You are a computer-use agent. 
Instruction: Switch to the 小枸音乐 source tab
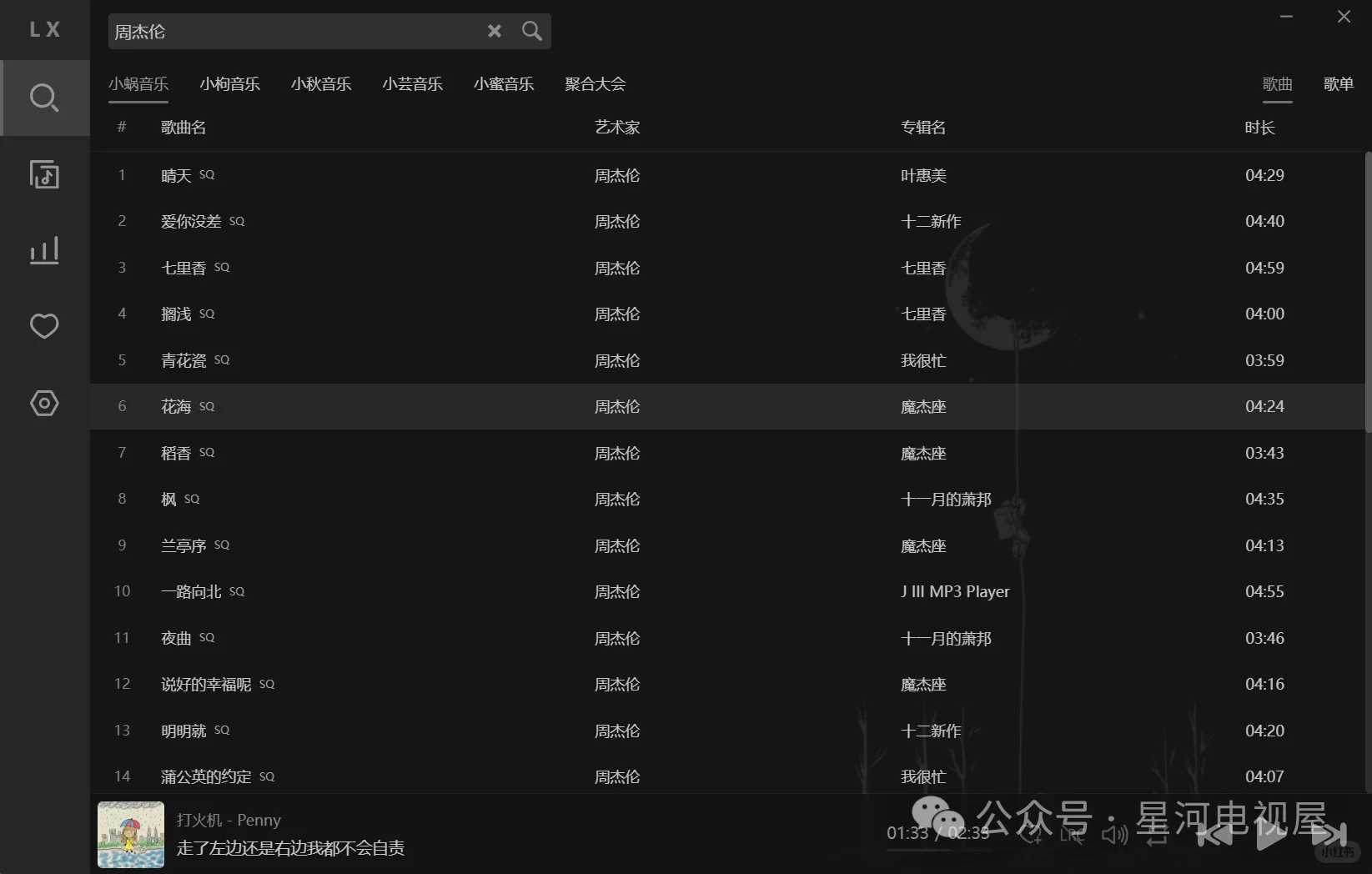click(x=230, y=83)
